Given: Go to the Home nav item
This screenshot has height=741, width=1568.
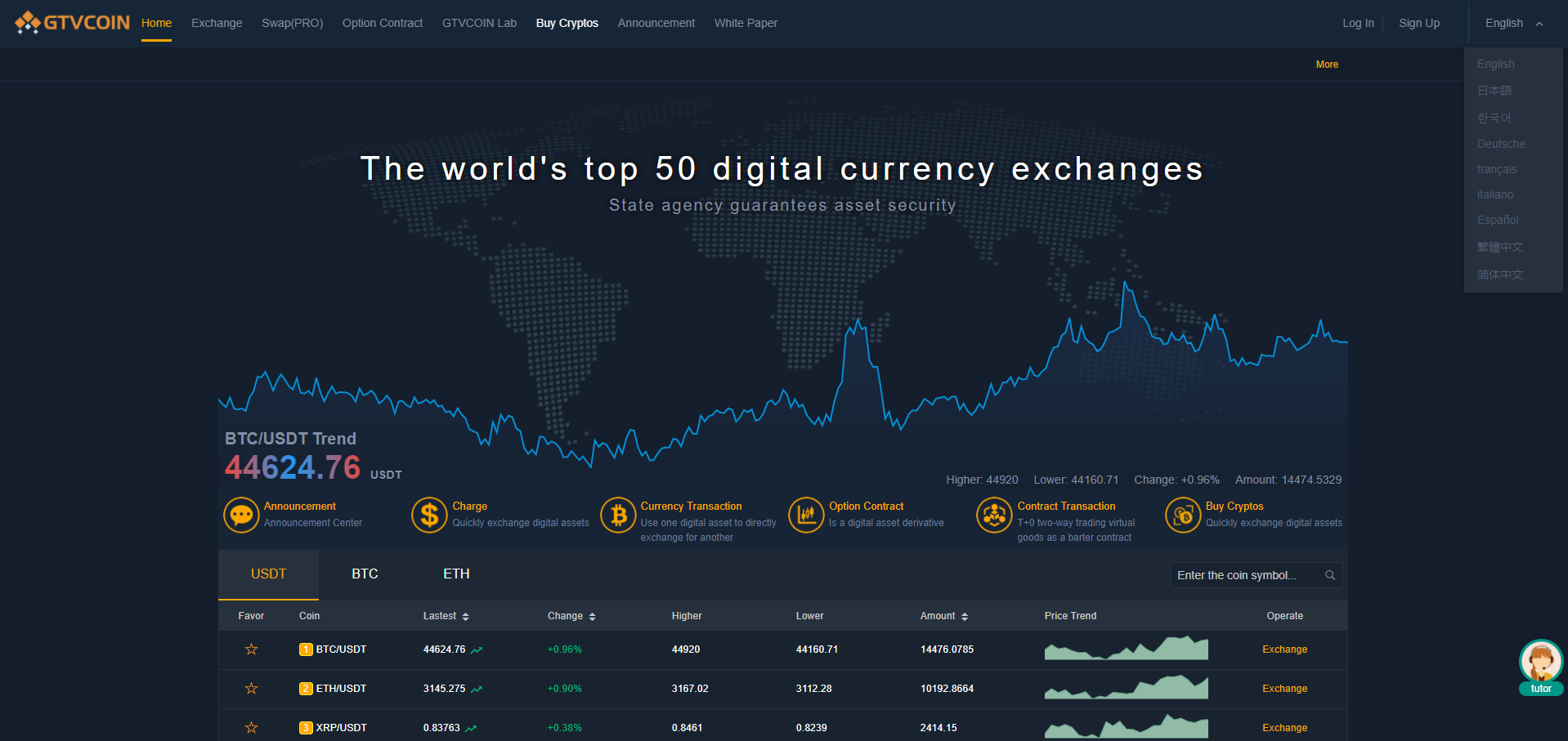Looking at the screenshot, I should 156,23.
